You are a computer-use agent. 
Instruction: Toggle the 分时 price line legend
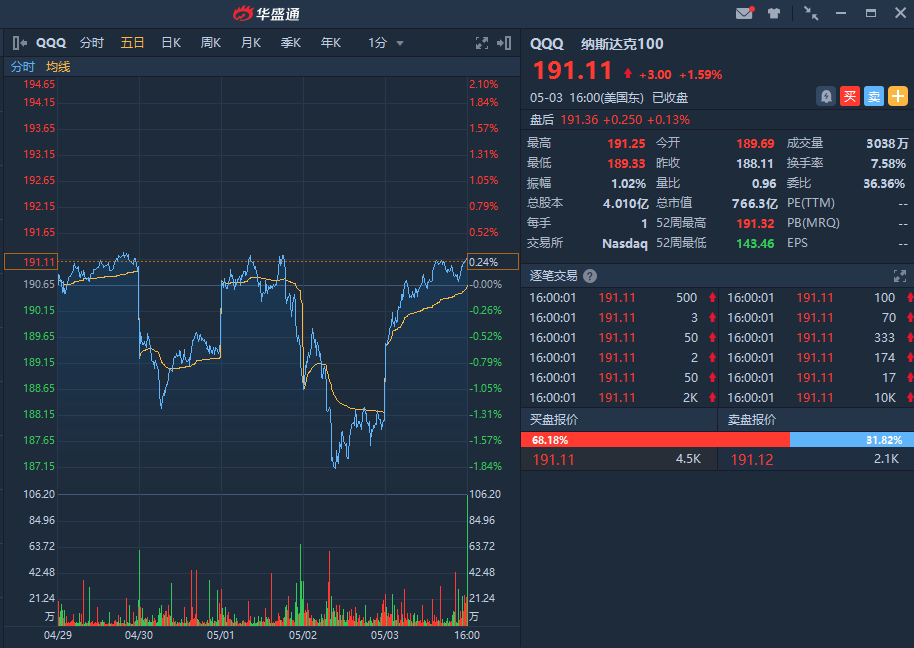[23, 66]
